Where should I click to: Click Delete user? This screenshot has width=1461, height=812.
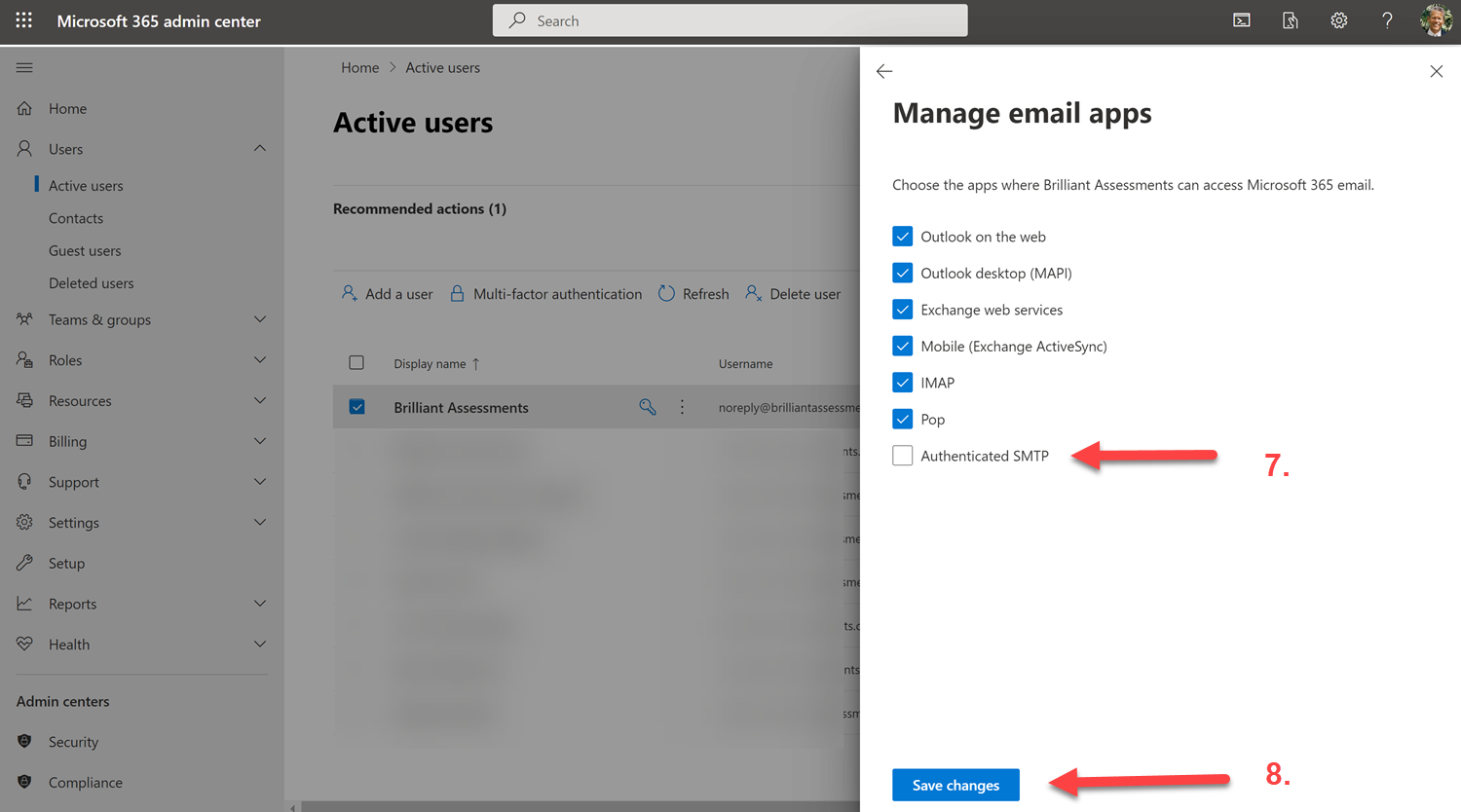coord(793,293)
